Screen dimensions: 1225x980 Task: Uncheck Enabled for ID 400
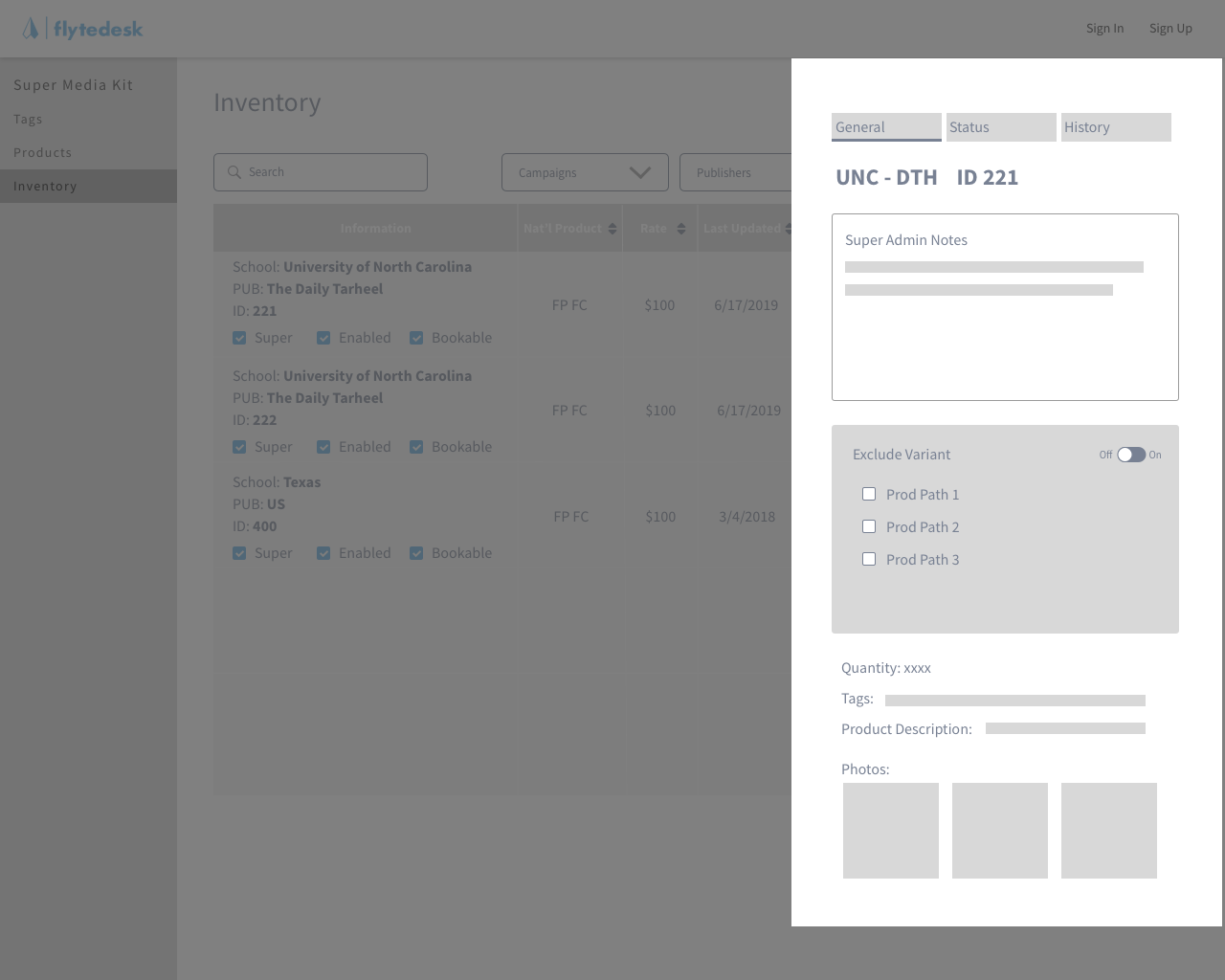click(x=323, y=553)
